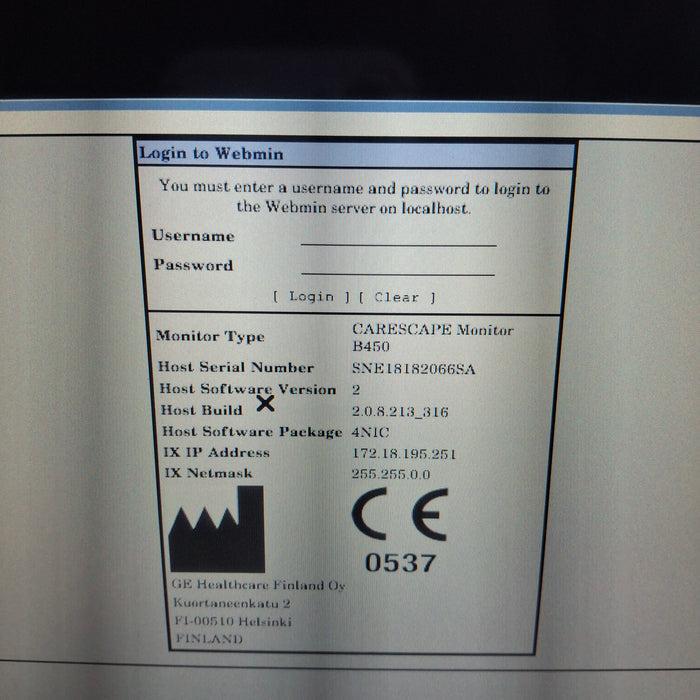Click the Username label text
Screen dimensions: 700x700
193,236
